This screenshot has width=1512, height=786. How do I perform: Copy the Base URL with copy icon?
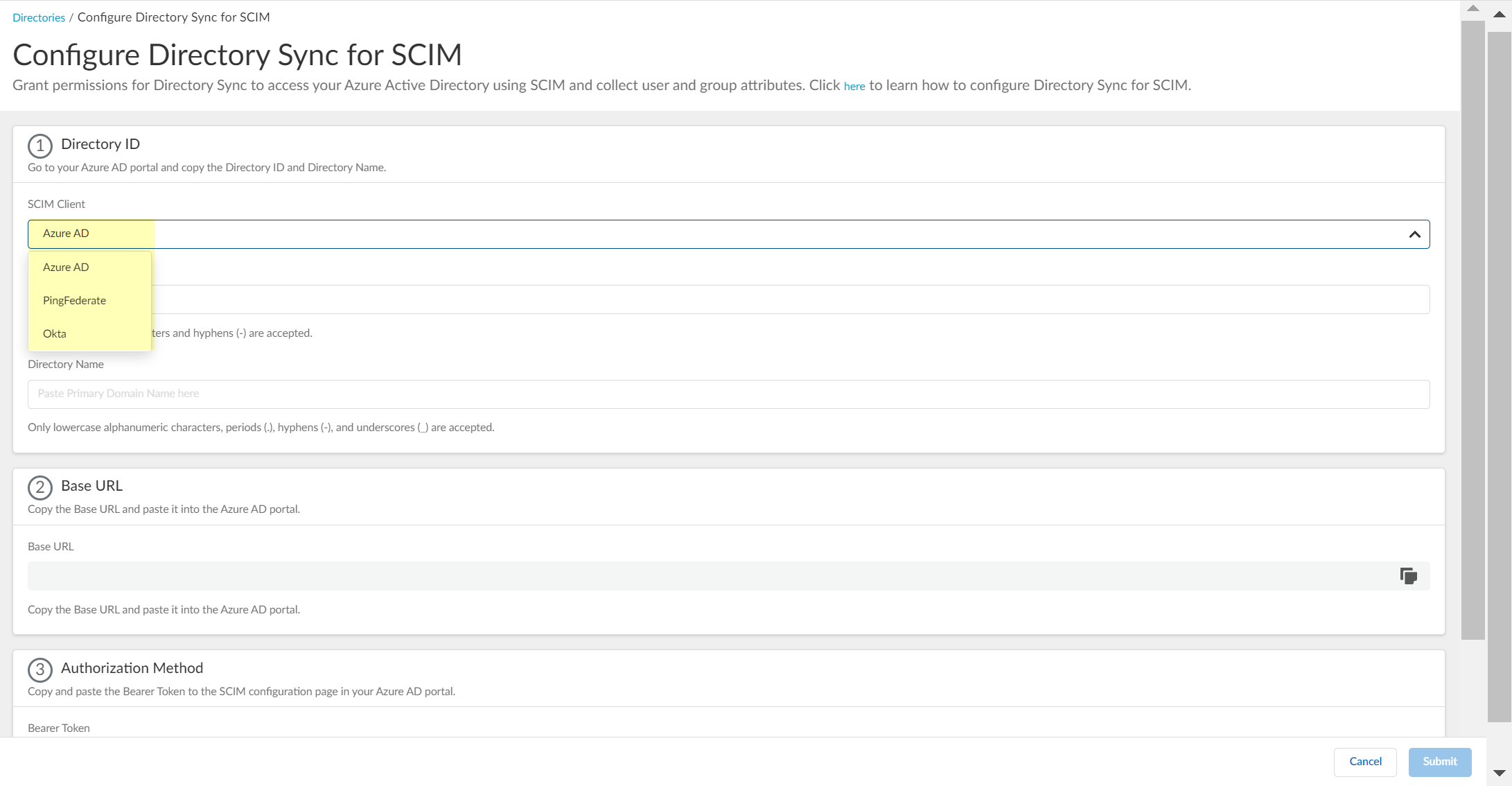click(1408, 576)
